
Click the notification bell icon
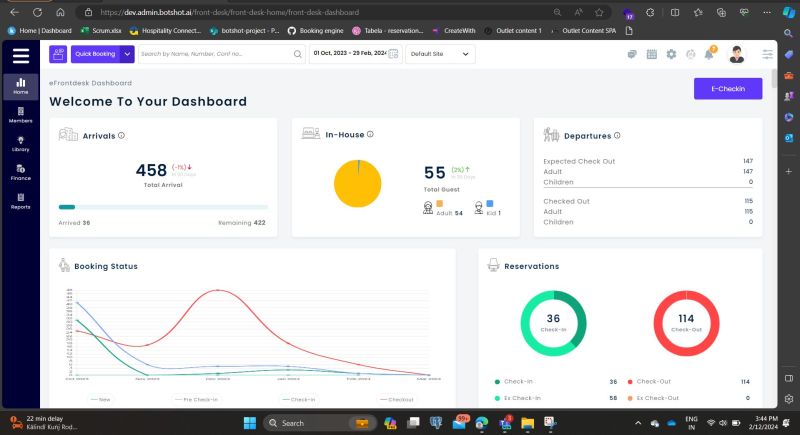(x=709, y=54)
